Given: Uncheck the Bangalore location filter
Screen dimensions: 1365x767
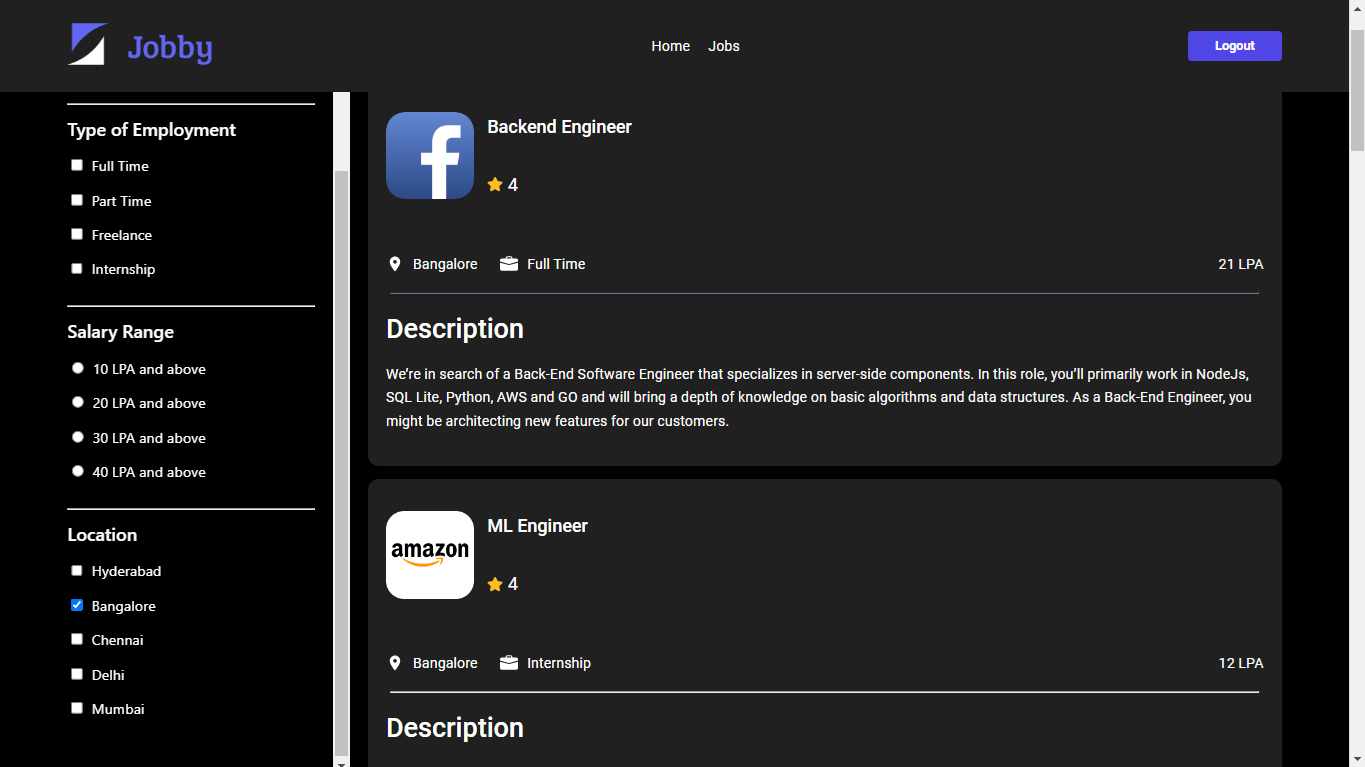Looking at the screenshot, I should [76, 604].
